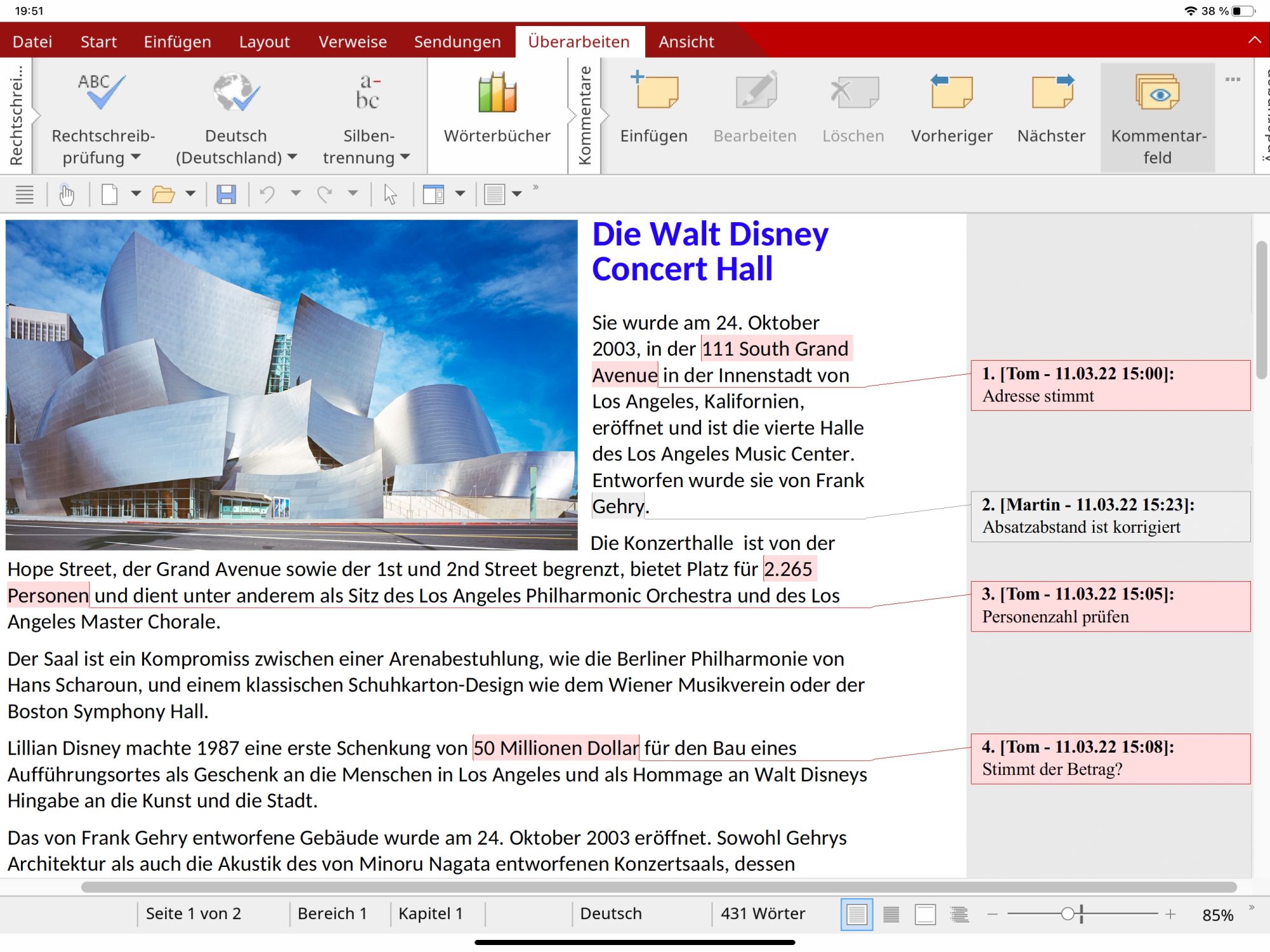Save the document with the floppy disk icon

(226, 194)
